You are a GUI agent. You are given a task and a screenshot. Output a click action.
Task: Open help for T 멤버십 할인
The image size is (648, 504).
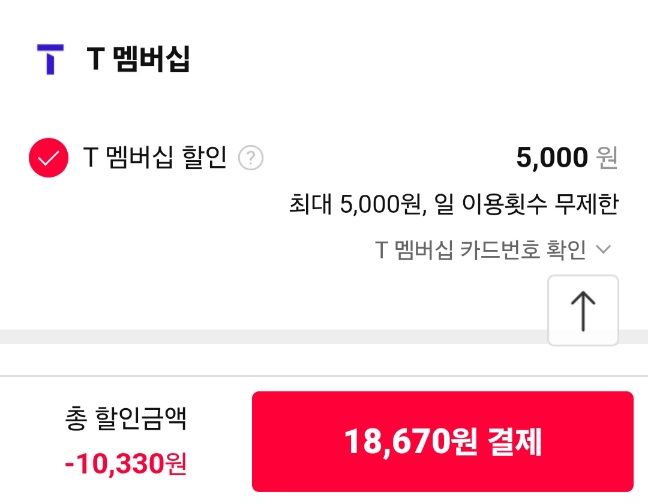click(x=251, y=158)
